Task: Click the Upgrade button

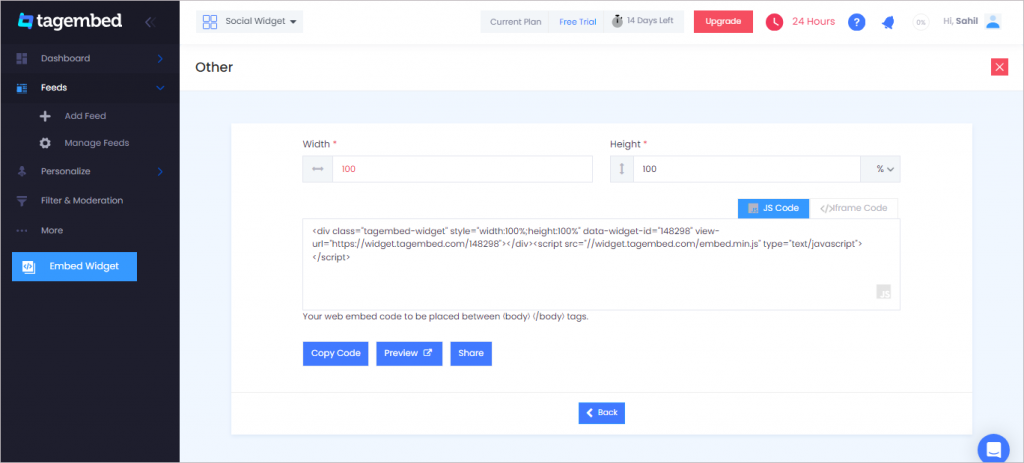Action: [723, 22]
